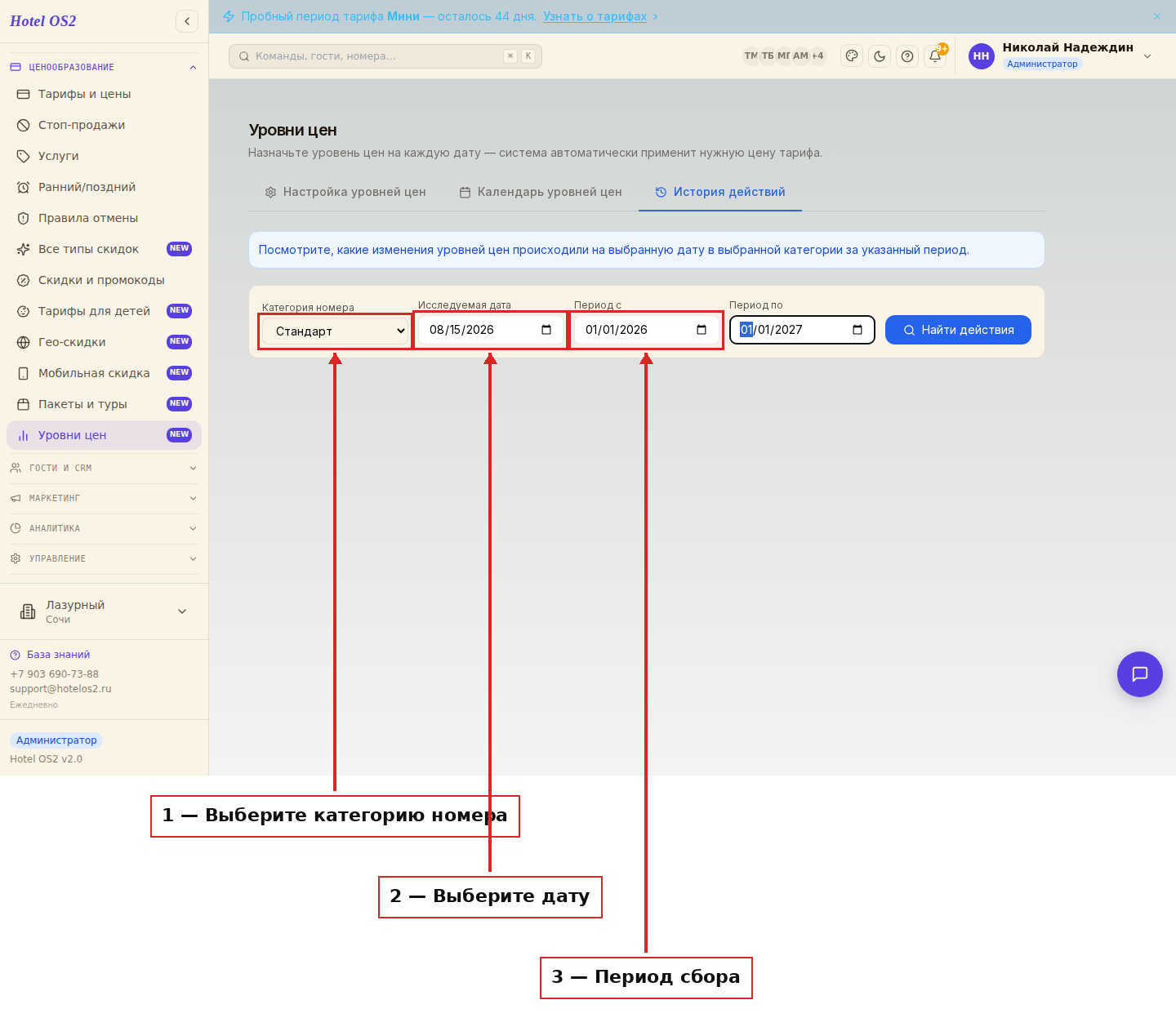Open the theme palette icon
The image size is (1176, 1018).
pos(852,56)
